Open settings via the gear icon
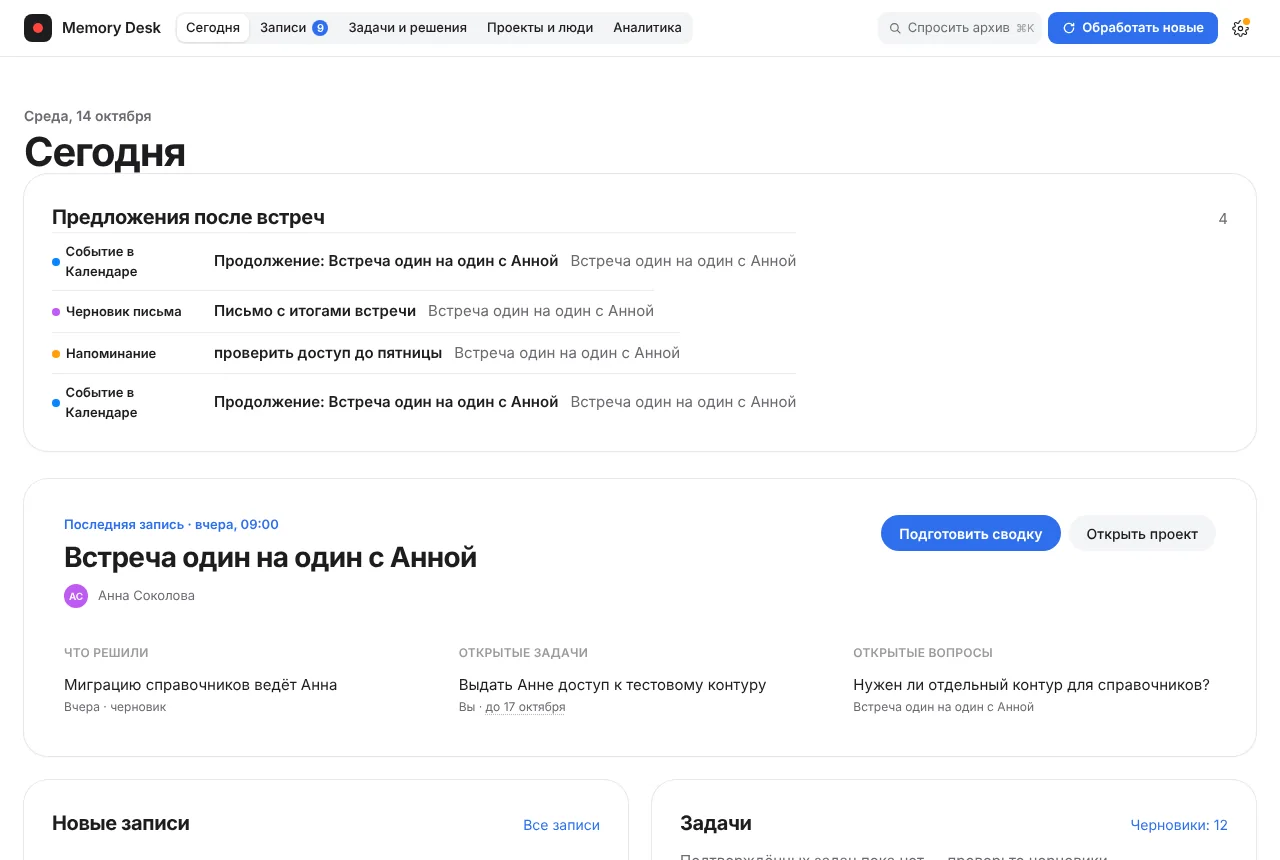Viewport: 1280px width, 860px height. tap(1241, 28)
